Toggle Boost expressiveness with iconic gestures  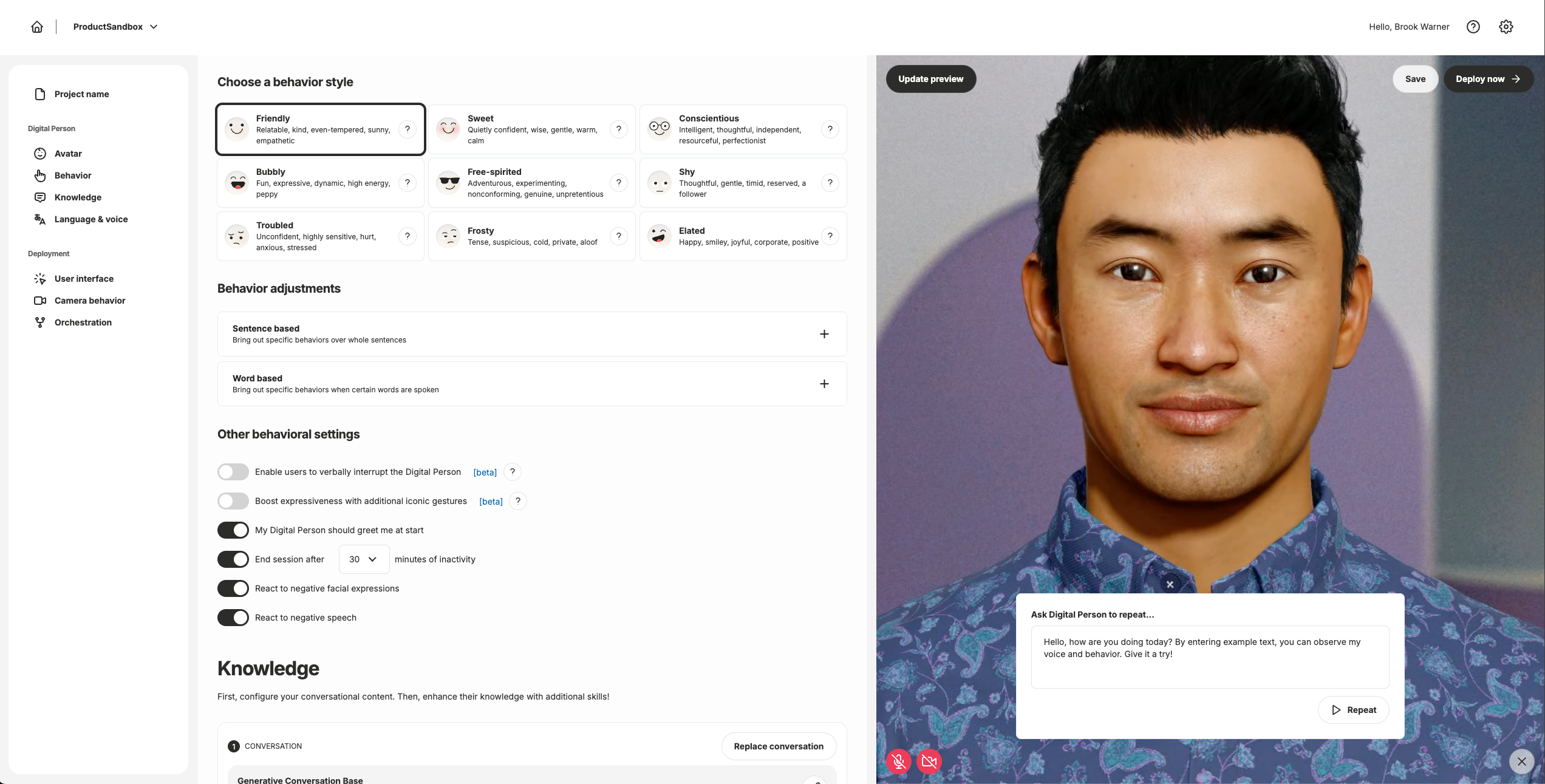coord(233,501)
